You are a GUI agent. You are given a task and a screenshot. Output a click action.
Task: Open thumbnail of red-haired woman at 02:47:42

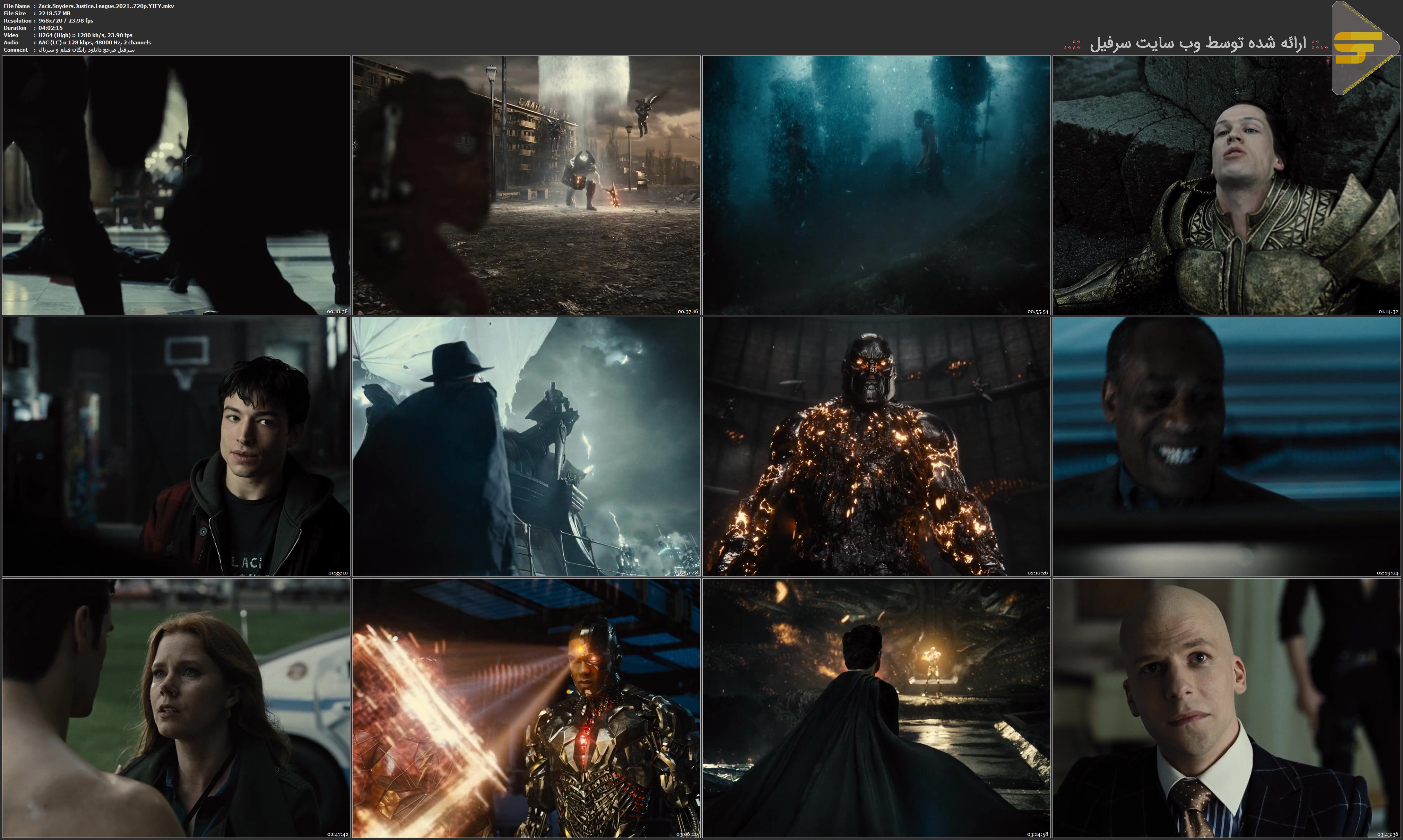[x=176, y=708]
